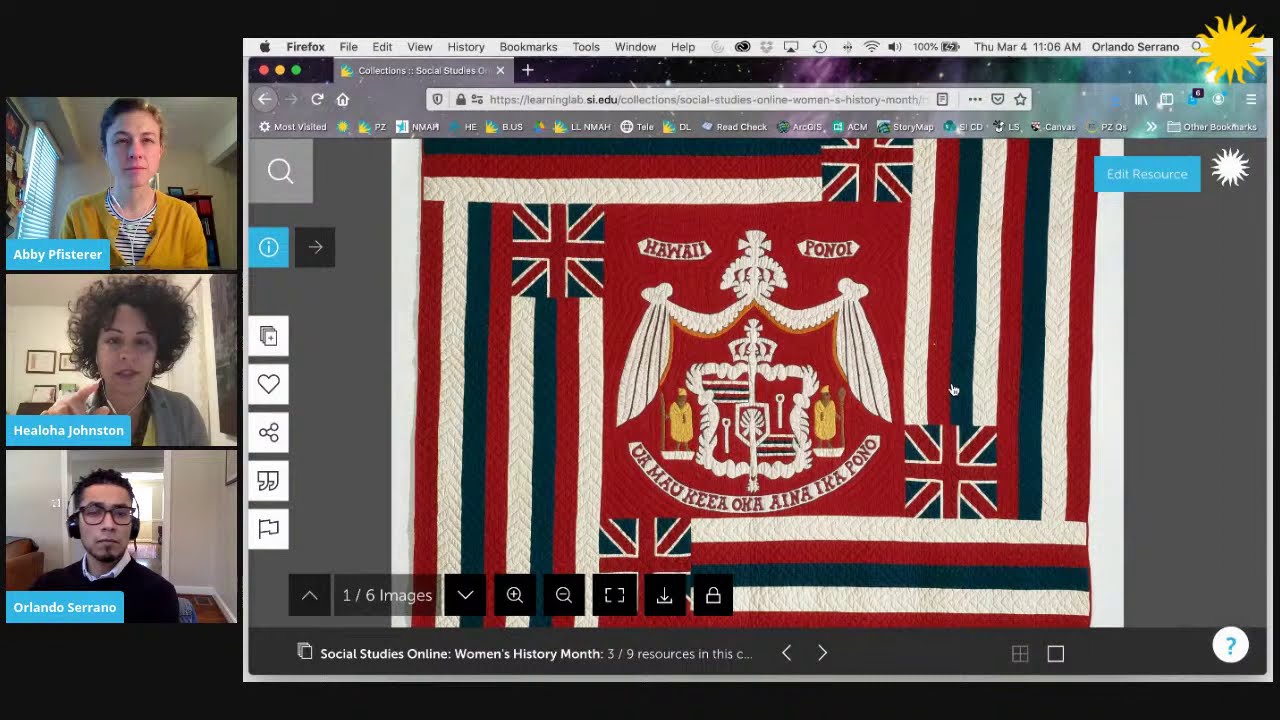The width and height of the screenshot is (1280, 720).
Task: Open the Edit menu
Action: point(382,47)
